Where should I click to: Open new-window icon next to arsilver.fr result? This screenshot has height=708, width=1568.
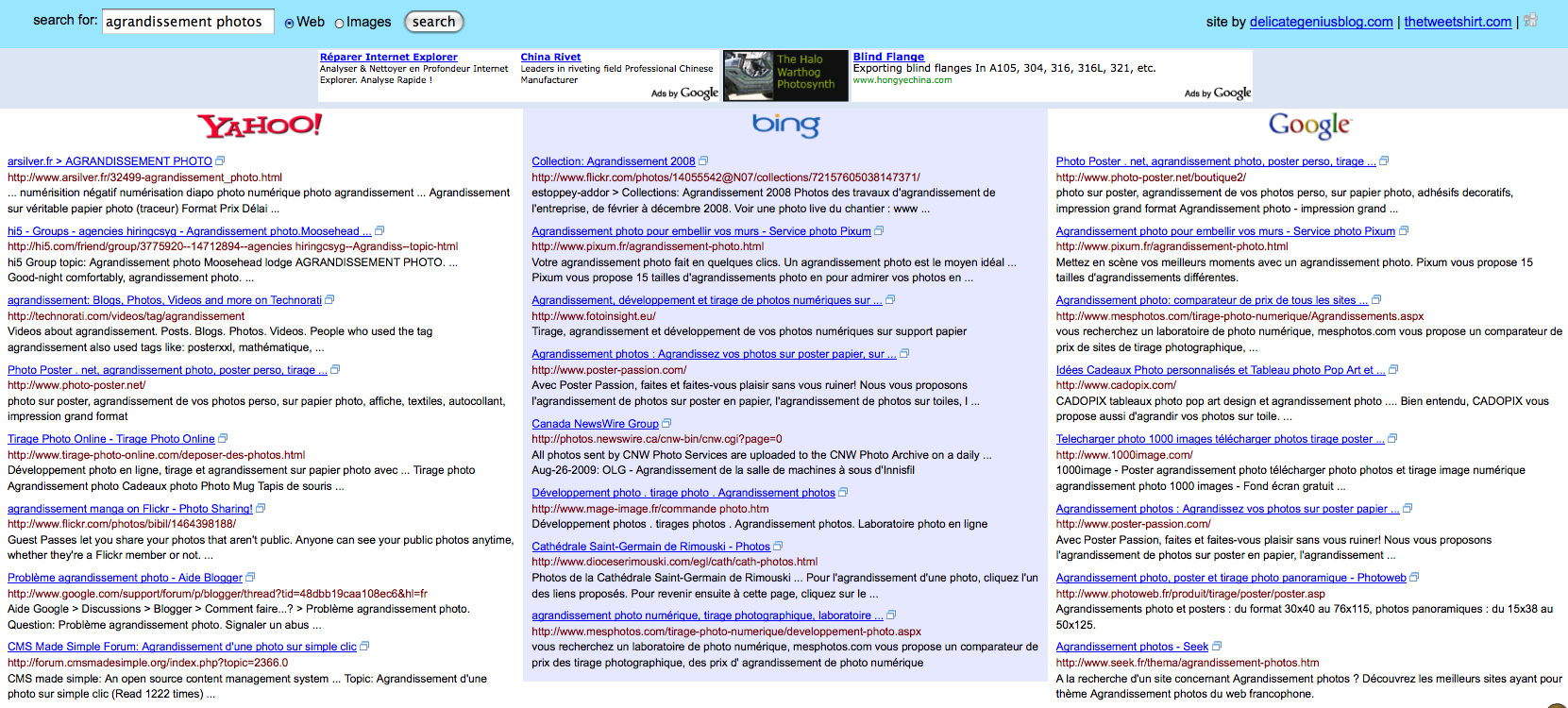[x=220, y=161]
